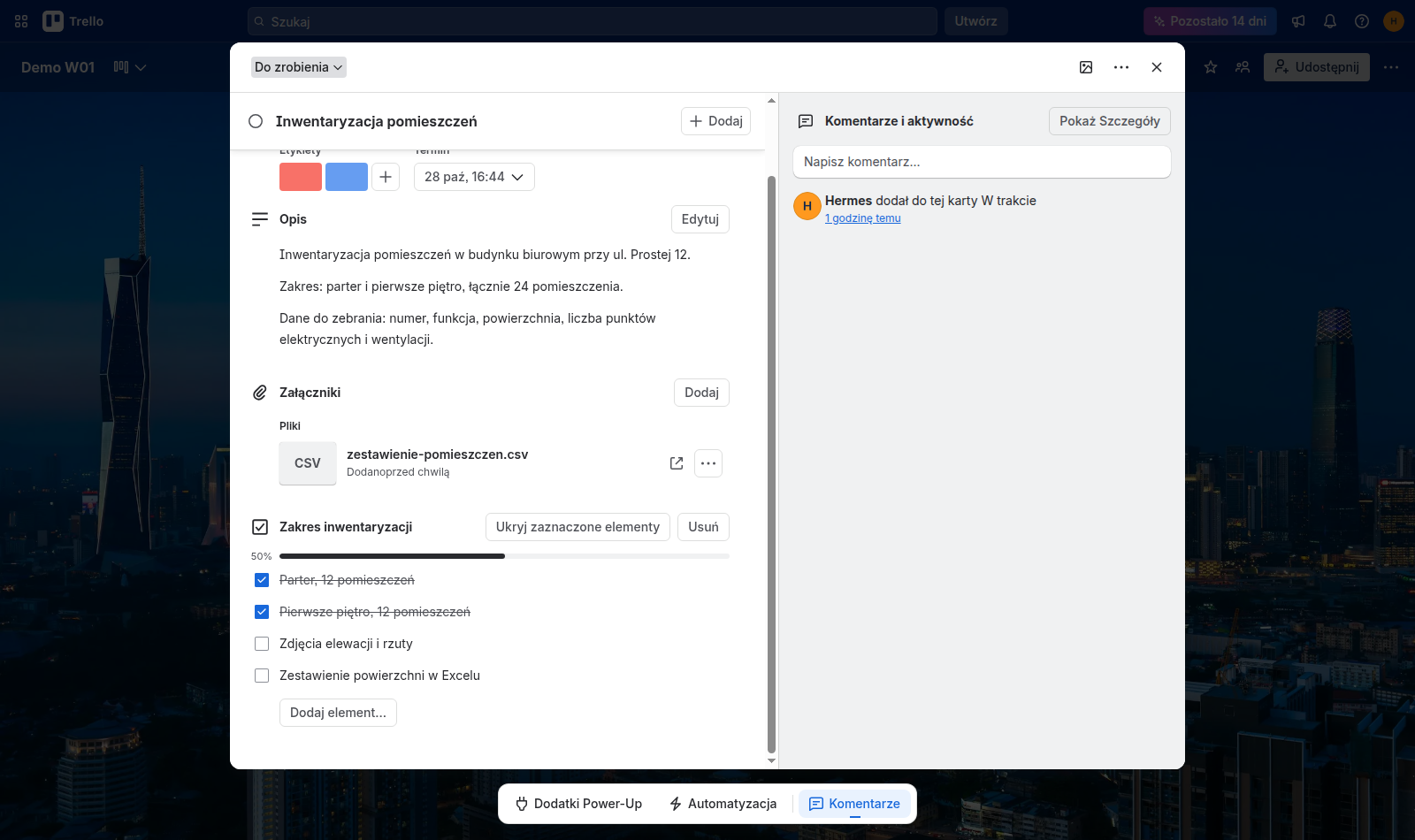Open Dodatki Power-Up tab
The width and height of the screenshot is (1415, 840).
[579, 804]
